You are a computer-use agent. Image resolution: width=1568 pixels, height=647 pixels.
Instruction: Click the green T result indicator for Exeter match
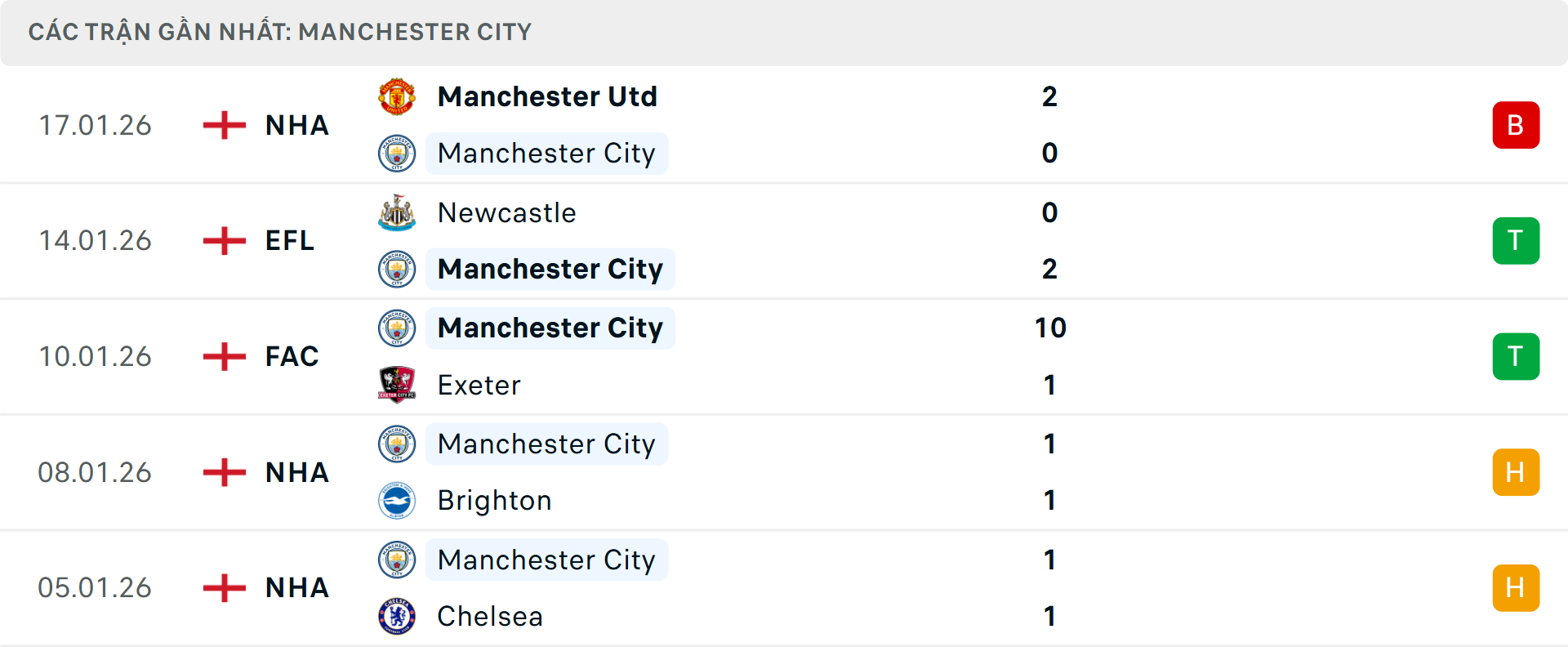[1516, 356]
